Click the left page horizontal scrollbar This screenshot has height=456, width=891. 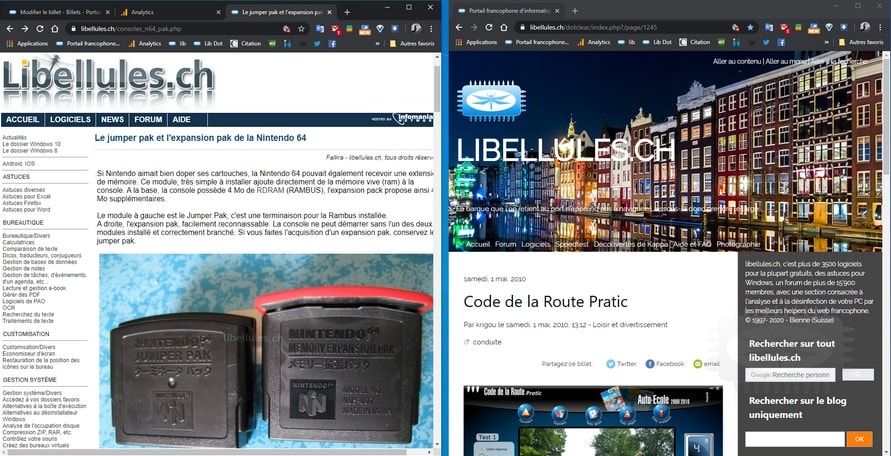tap(216, 452)
